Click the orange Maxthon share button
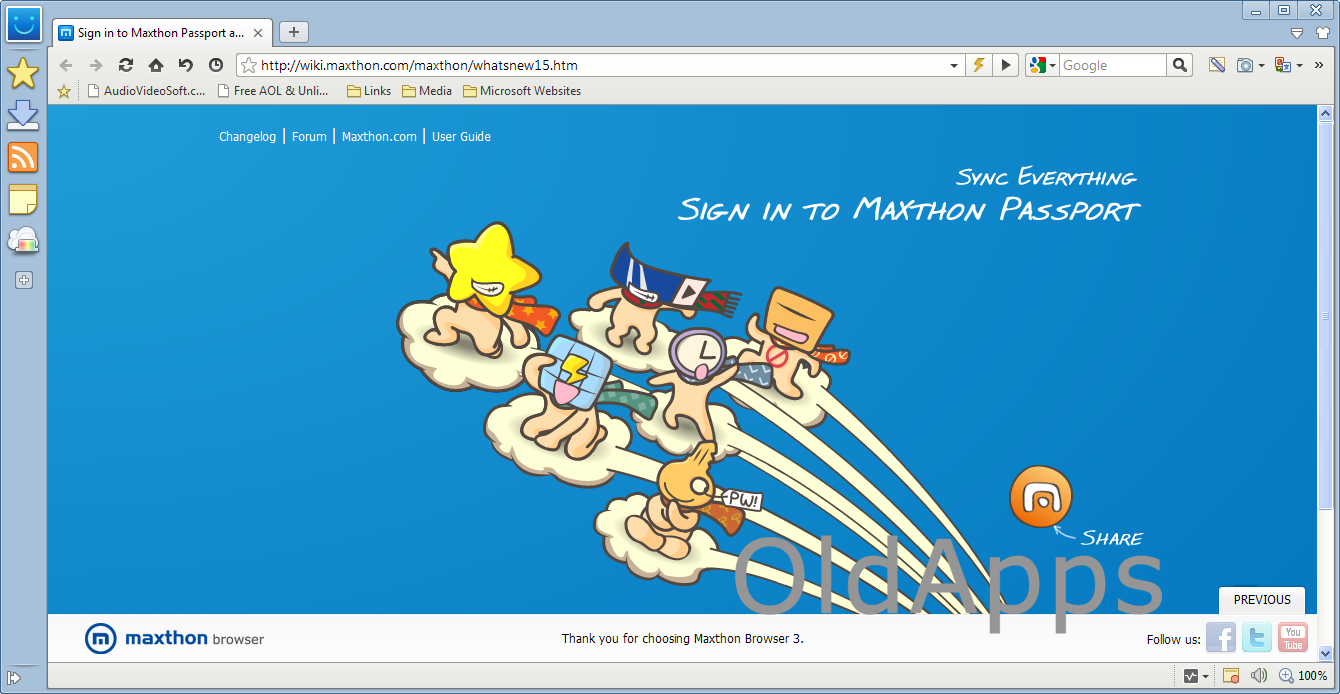The image size is (1340, 694). point(1041,496)
